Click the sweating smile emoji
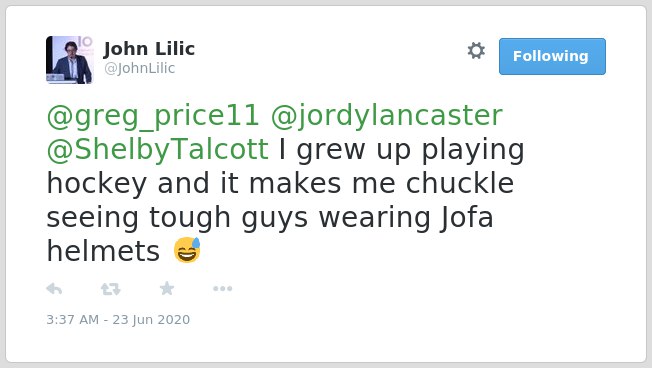Viewport: 652px width, 368px height. click(187, 250)
